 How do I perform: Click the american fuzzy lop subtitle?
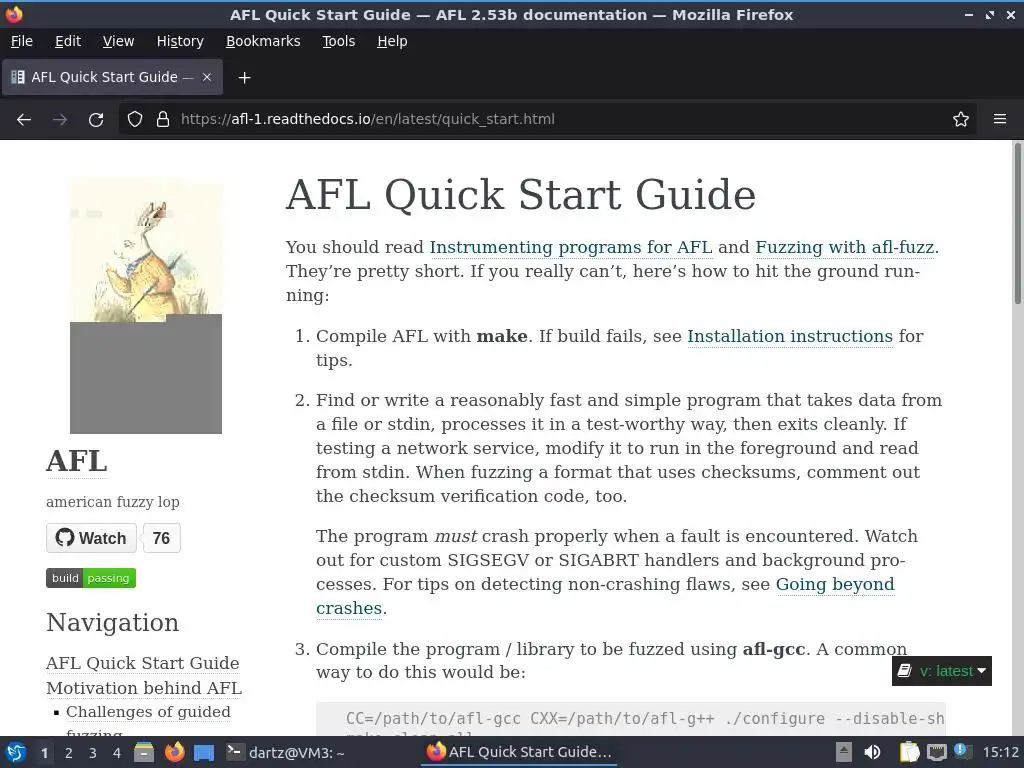click(112, 502)
